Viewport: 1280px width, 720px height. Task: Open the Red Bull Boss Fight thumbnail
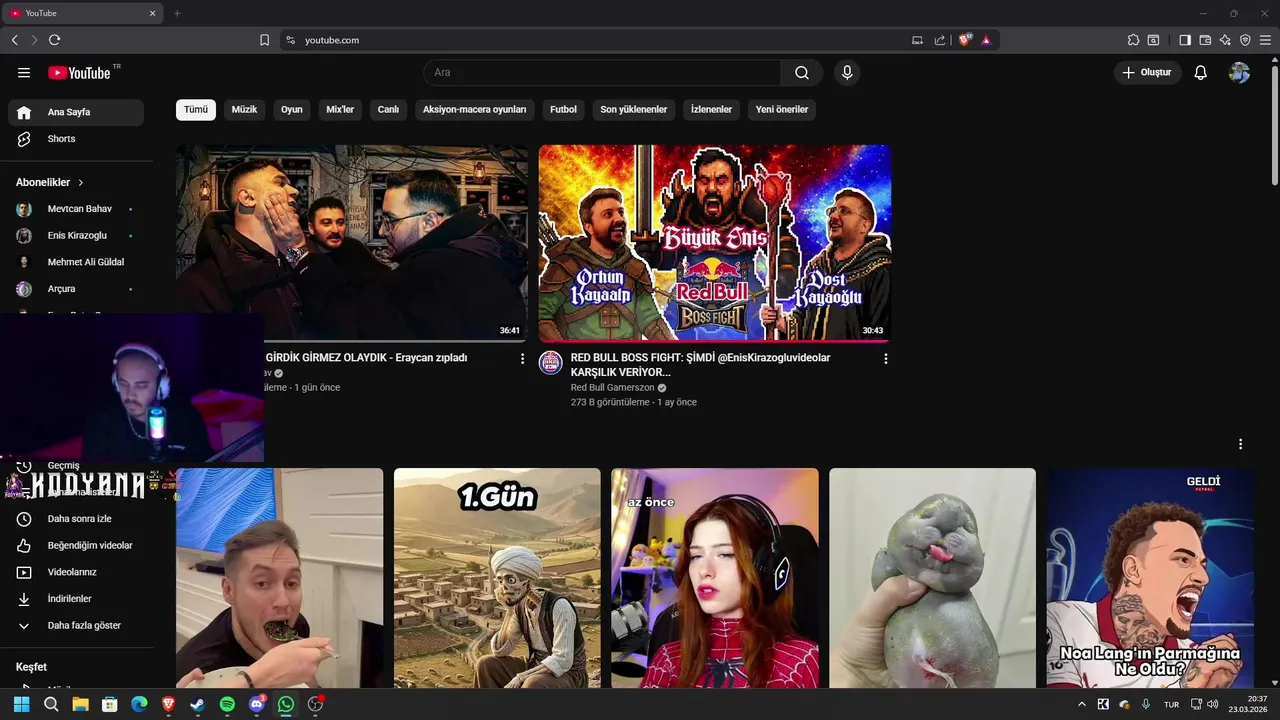[x=715, y=243]
